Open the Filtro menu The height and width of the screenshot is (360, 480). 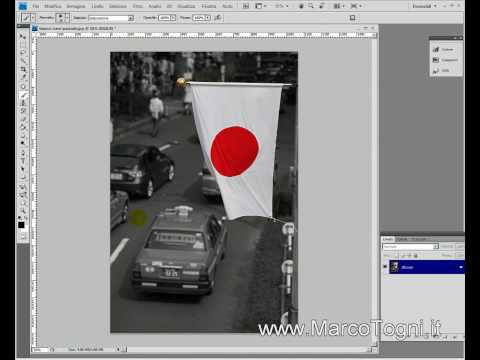click(138, 6)
